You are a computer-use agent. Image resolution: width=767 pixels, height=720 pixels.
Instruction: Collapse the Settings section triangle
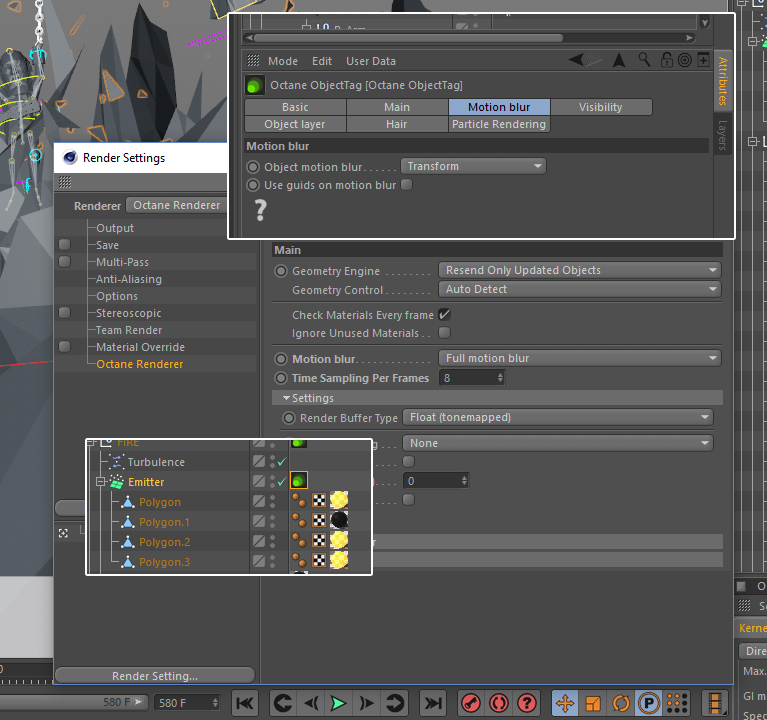tap(287, 398)
